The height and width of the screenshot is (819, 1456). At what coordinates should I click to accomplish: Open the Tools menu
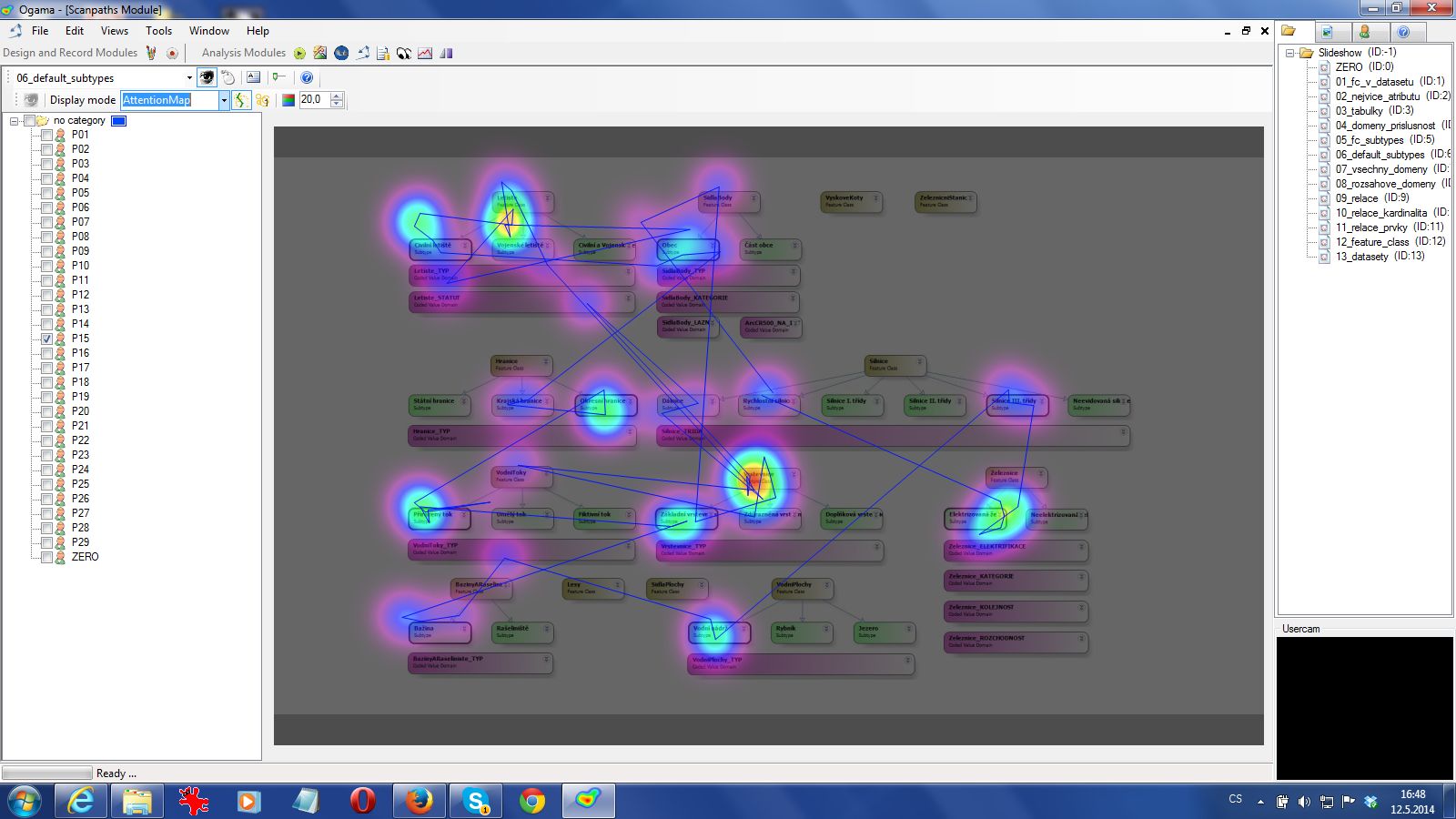pyautogui.click(x=158, y=30)
